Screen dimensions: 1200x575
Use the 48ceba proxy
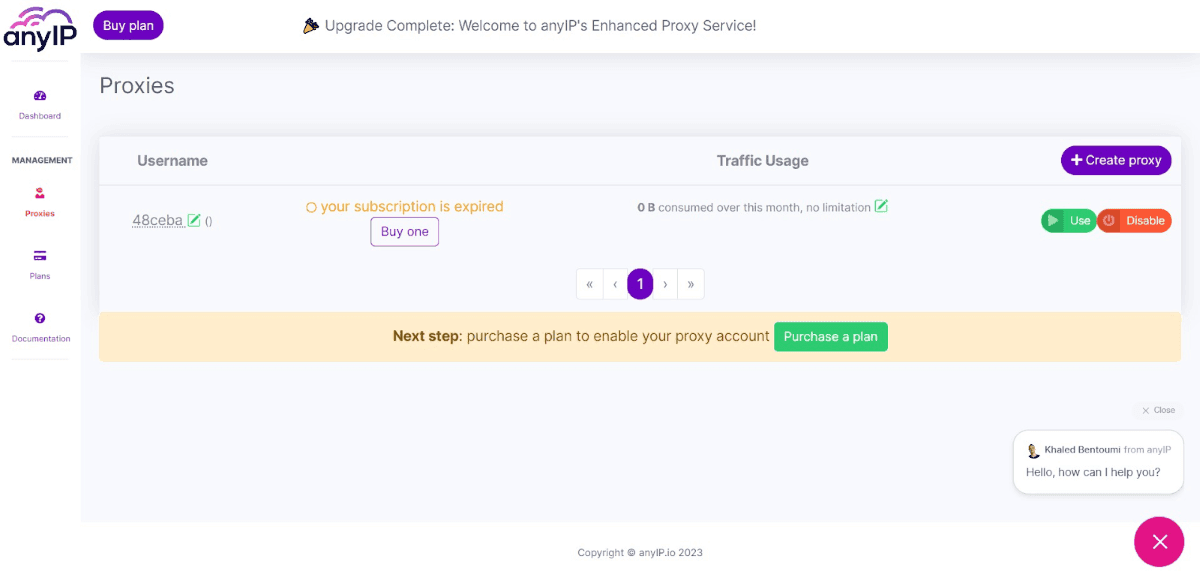(x=1069, y=221)
